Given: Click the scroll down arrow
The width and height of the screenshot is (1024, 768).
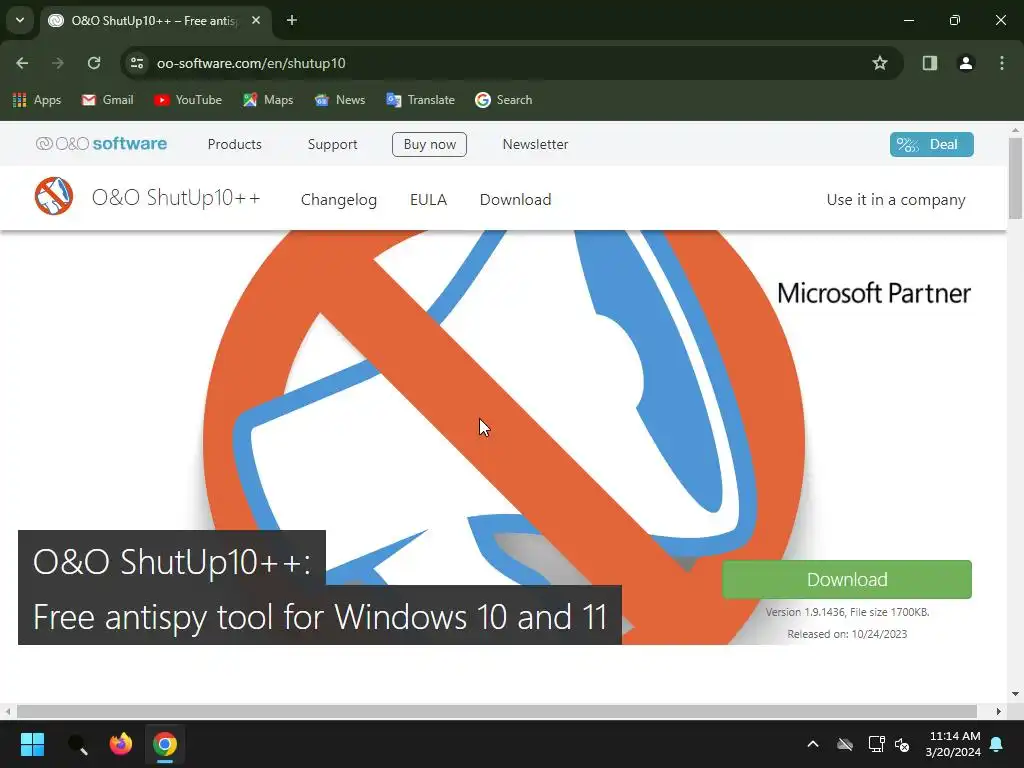Looking at the screenshot, I should coord(1015,694).
